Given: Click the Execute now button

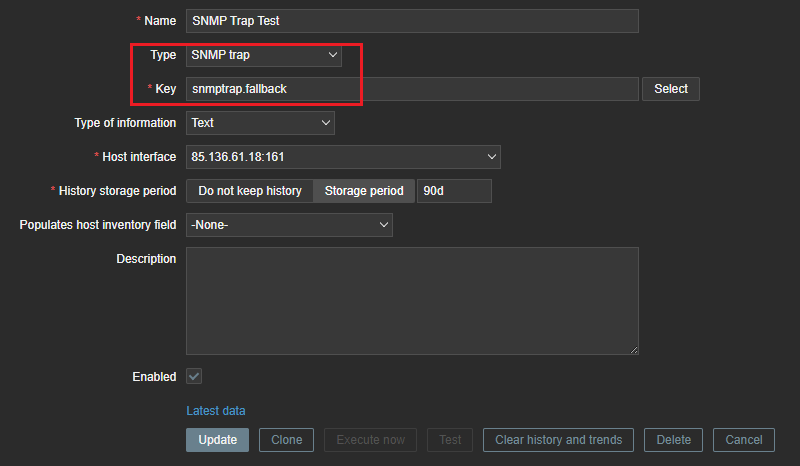Looking at the screenshot, I should [x=370, y=440].
